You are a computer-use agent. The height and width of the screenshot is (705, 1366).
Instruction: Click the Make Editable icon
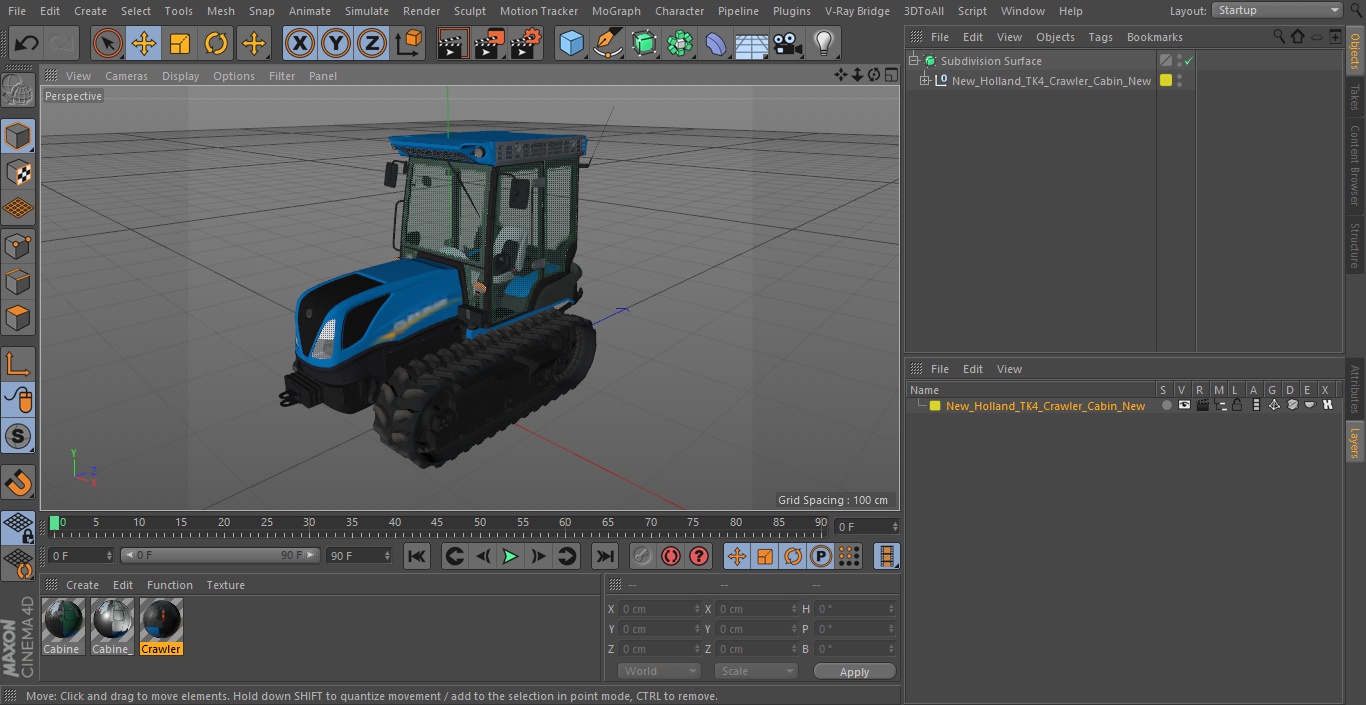18,92
